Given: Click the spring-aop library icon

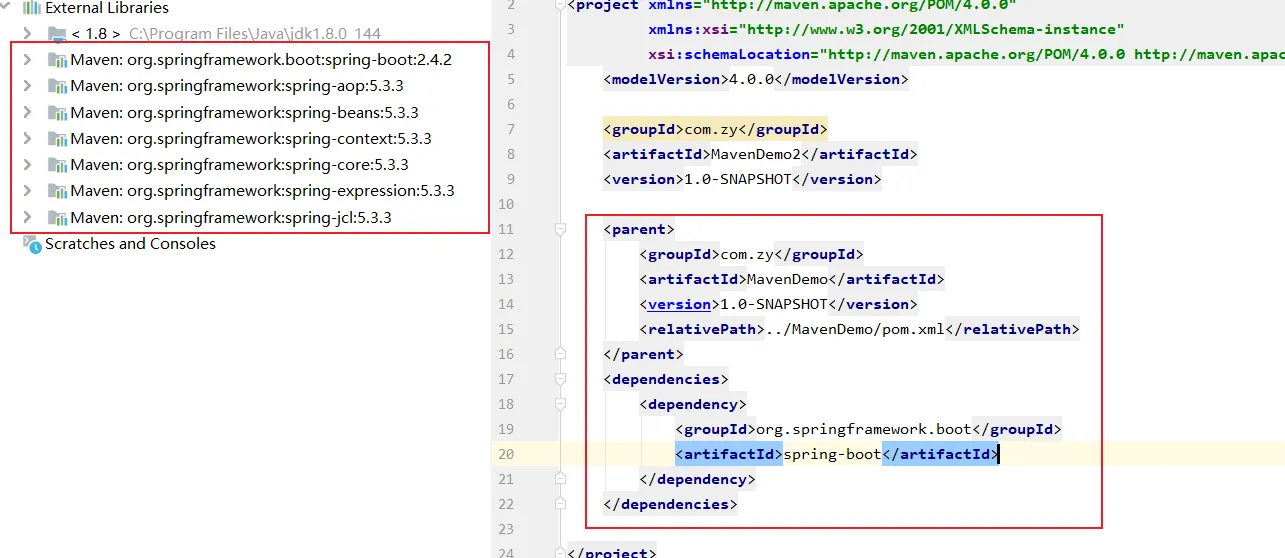Looking at the screenshot, I should pos(58,86).
